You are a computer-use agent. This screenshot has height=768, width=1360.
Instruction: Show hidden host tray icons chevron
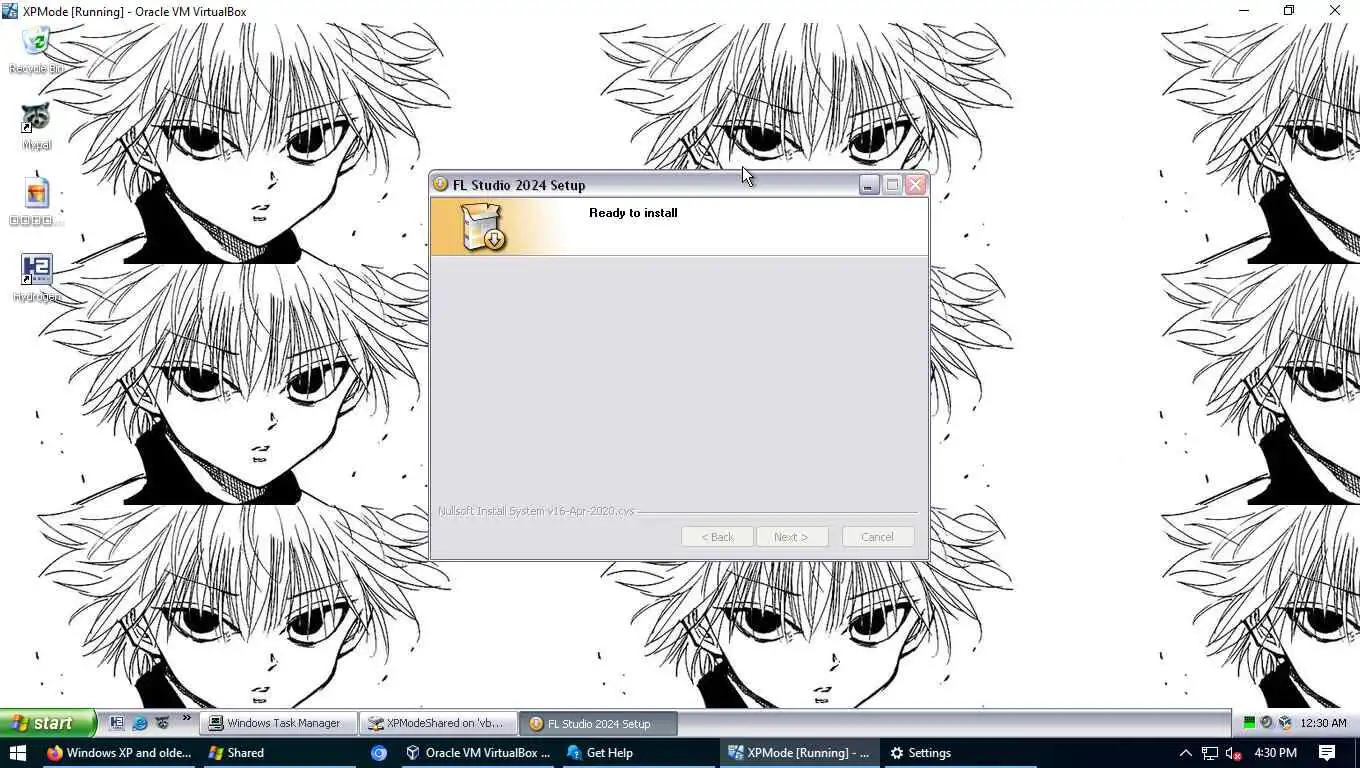point(1186,753)
